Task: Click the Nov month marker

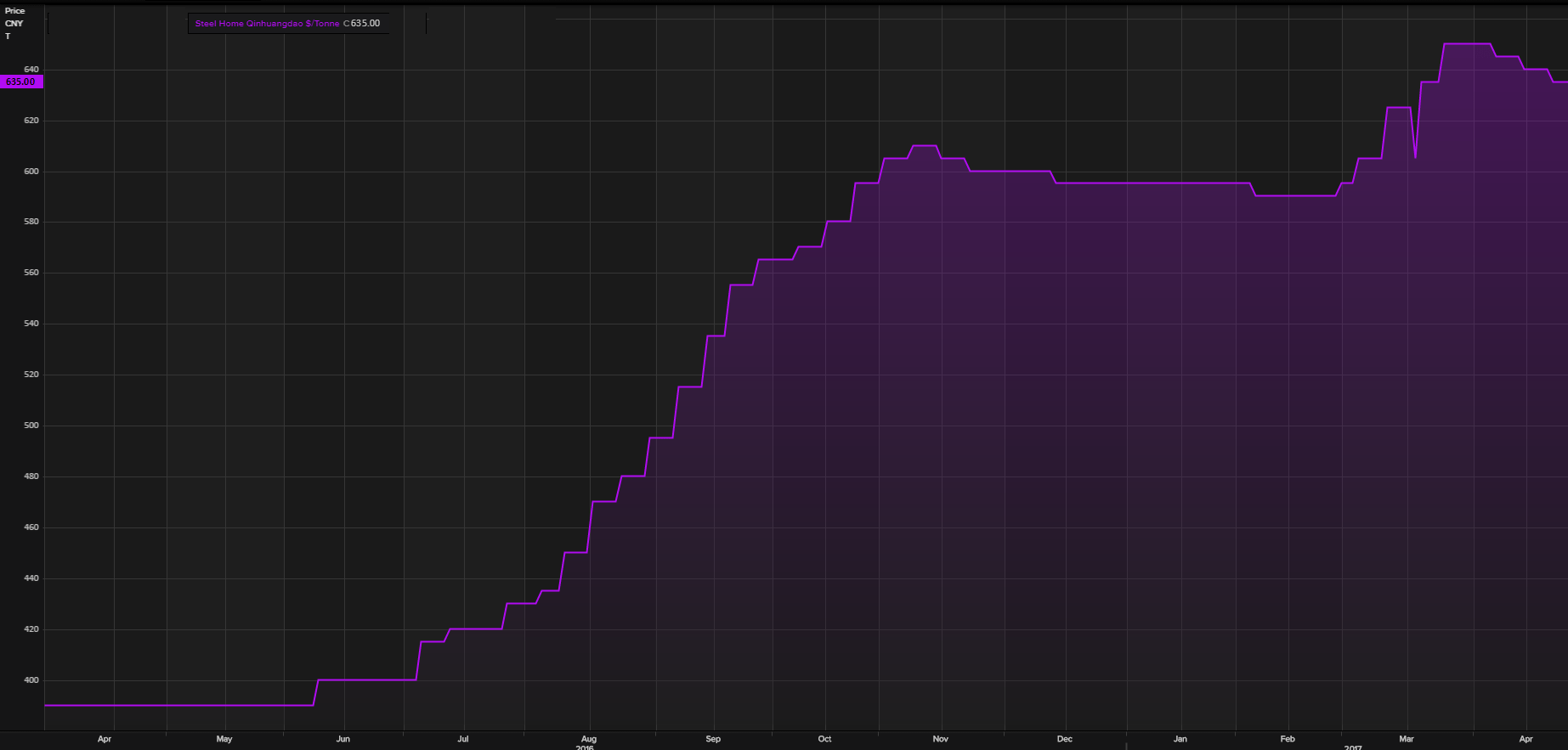Action: pyautogui.click(x=940, y=739)
